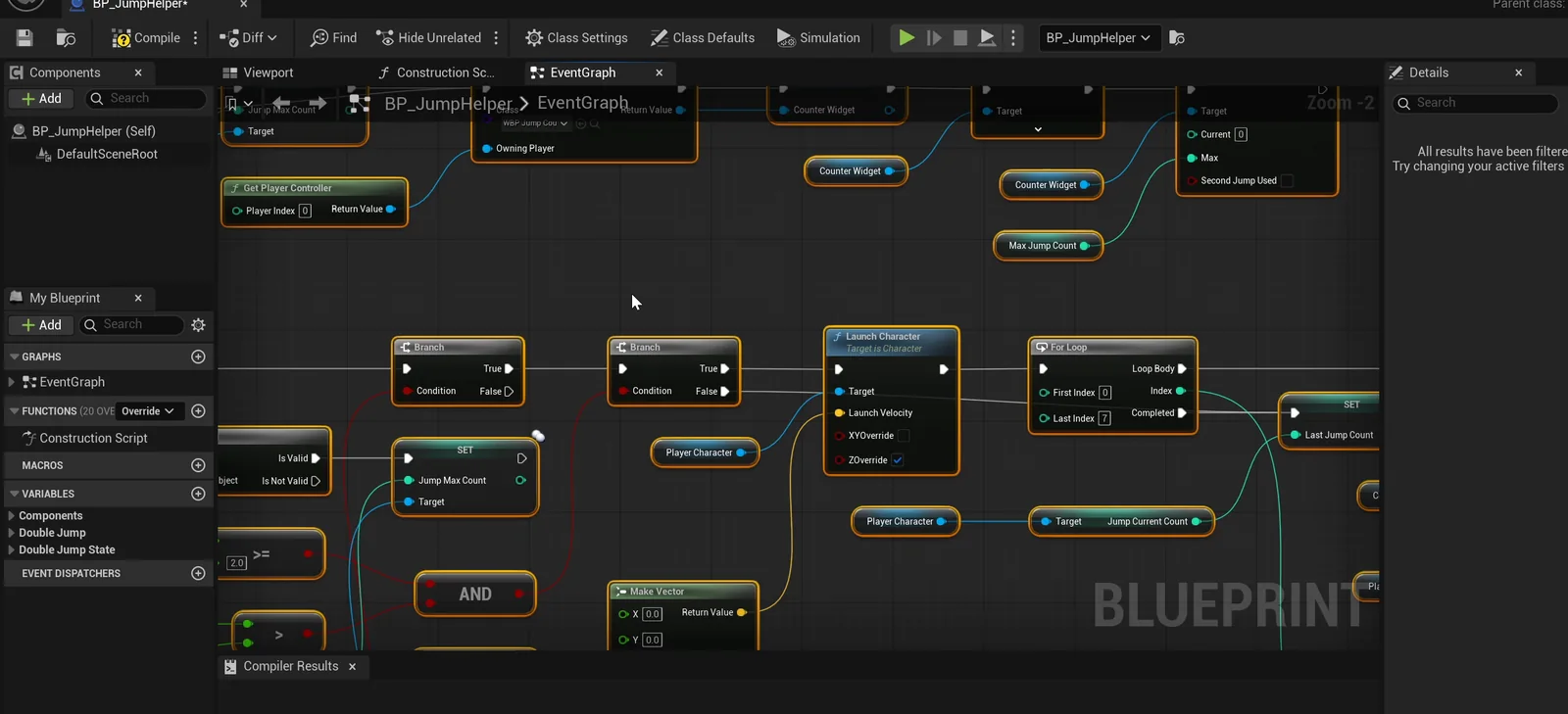This screenshot has width=1568, height=714.
Task: Navigate back in graph history arrow
Action: click(x=281, y=103)
